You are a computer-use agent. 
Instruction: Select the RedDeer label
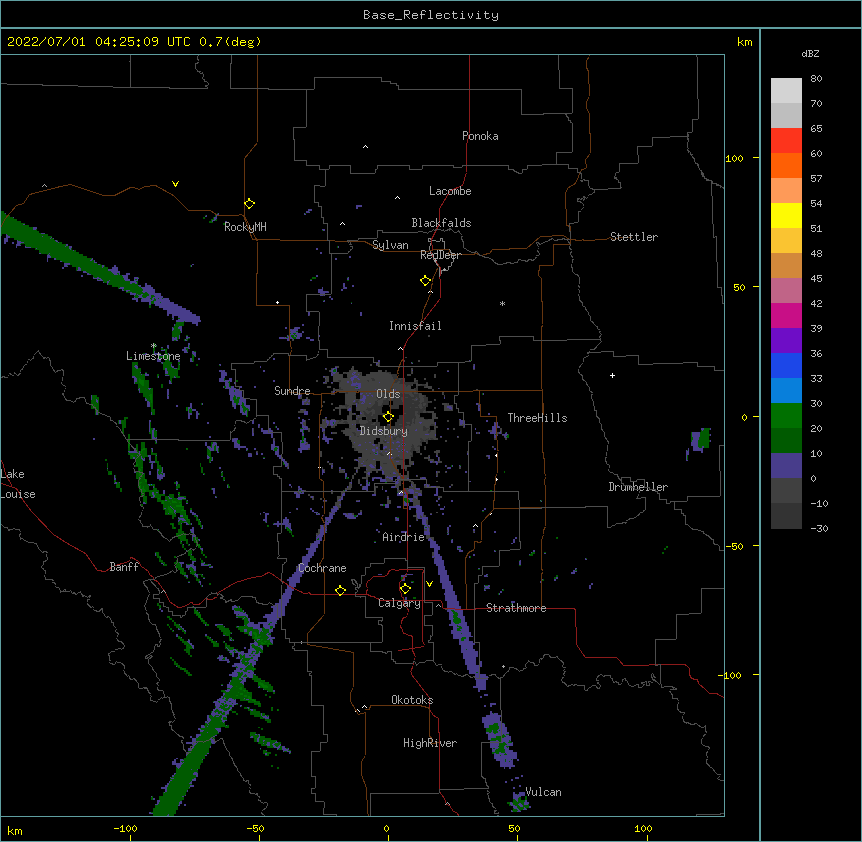click(440, 255)
